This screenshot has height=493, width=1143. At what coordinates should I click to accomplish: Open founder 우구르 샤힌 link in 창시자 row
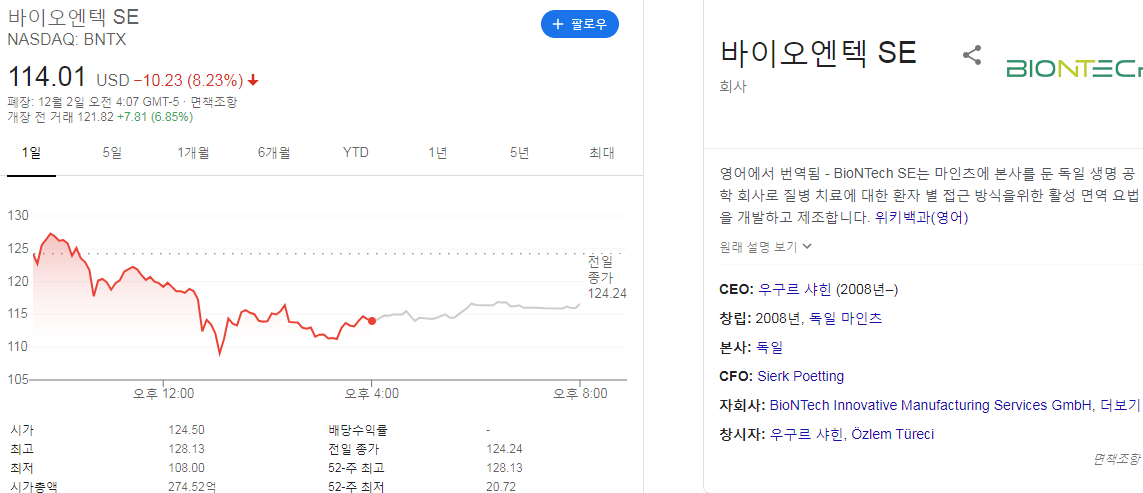[805, 435]
